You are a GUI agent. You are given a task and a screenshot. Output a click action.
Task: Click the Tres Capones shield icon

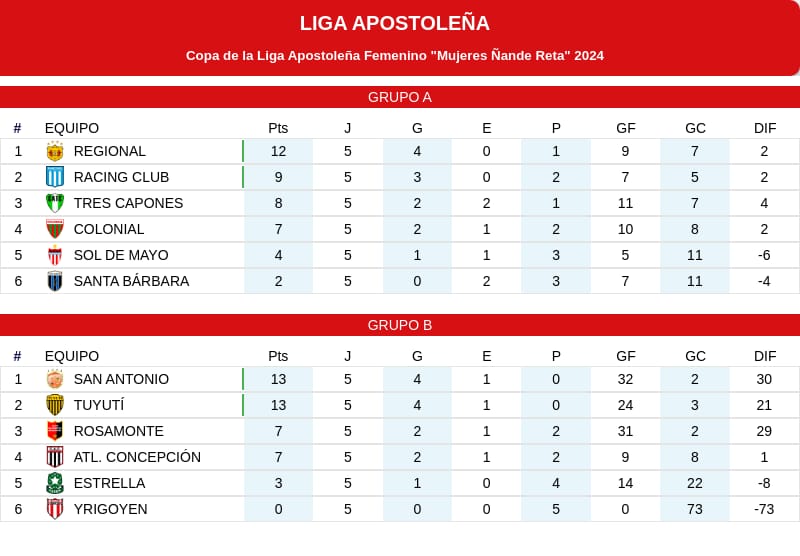55,203
